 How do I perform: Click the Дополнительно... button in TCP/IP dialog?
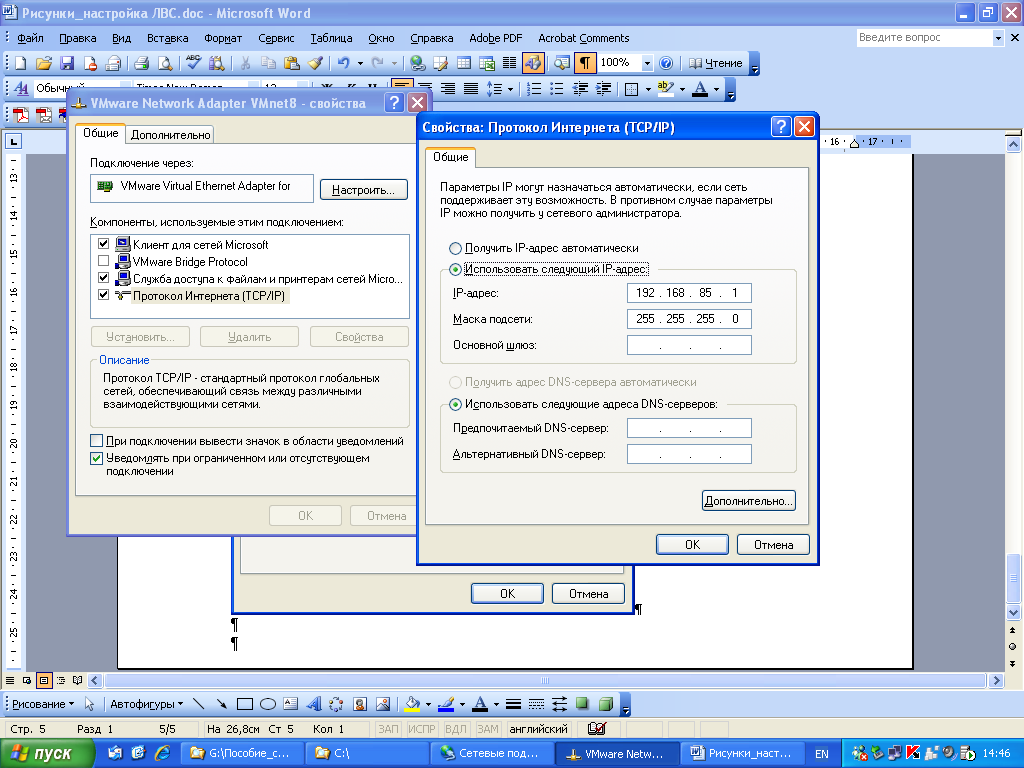748,501
